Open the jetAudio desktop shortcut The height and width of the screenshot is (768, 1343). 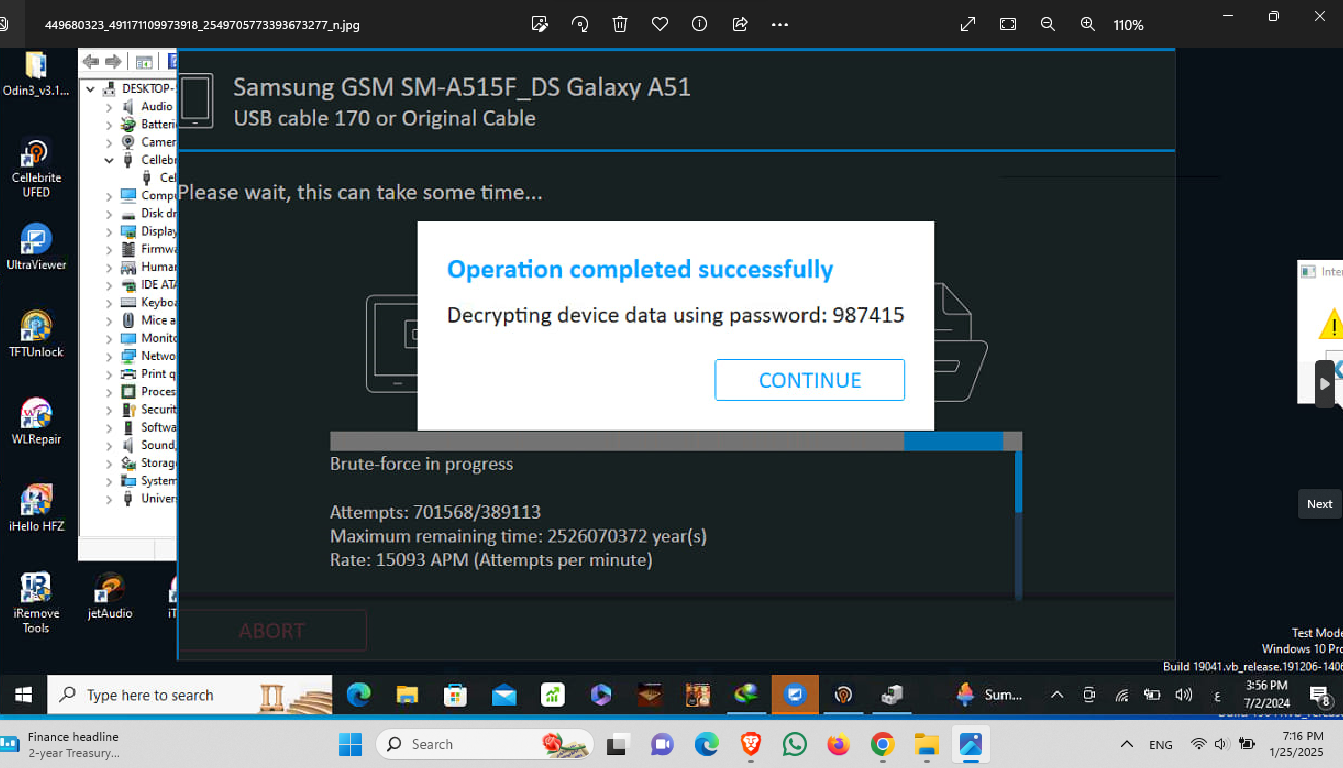(x=110, y=596)
